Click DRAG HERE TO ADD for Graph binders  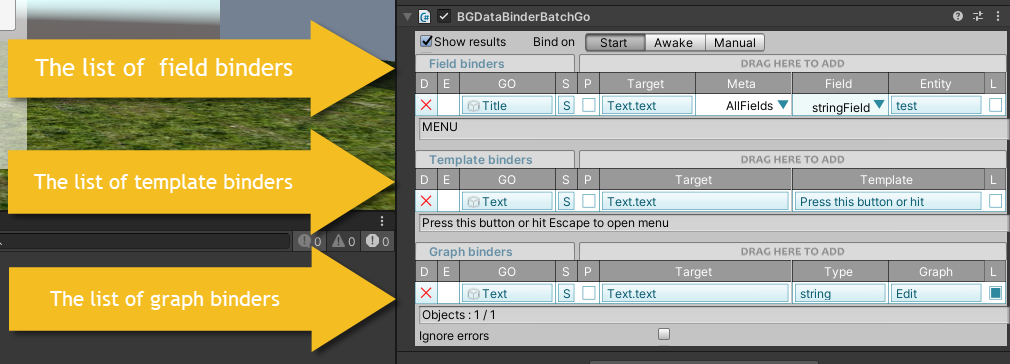[x=792, y=251]
